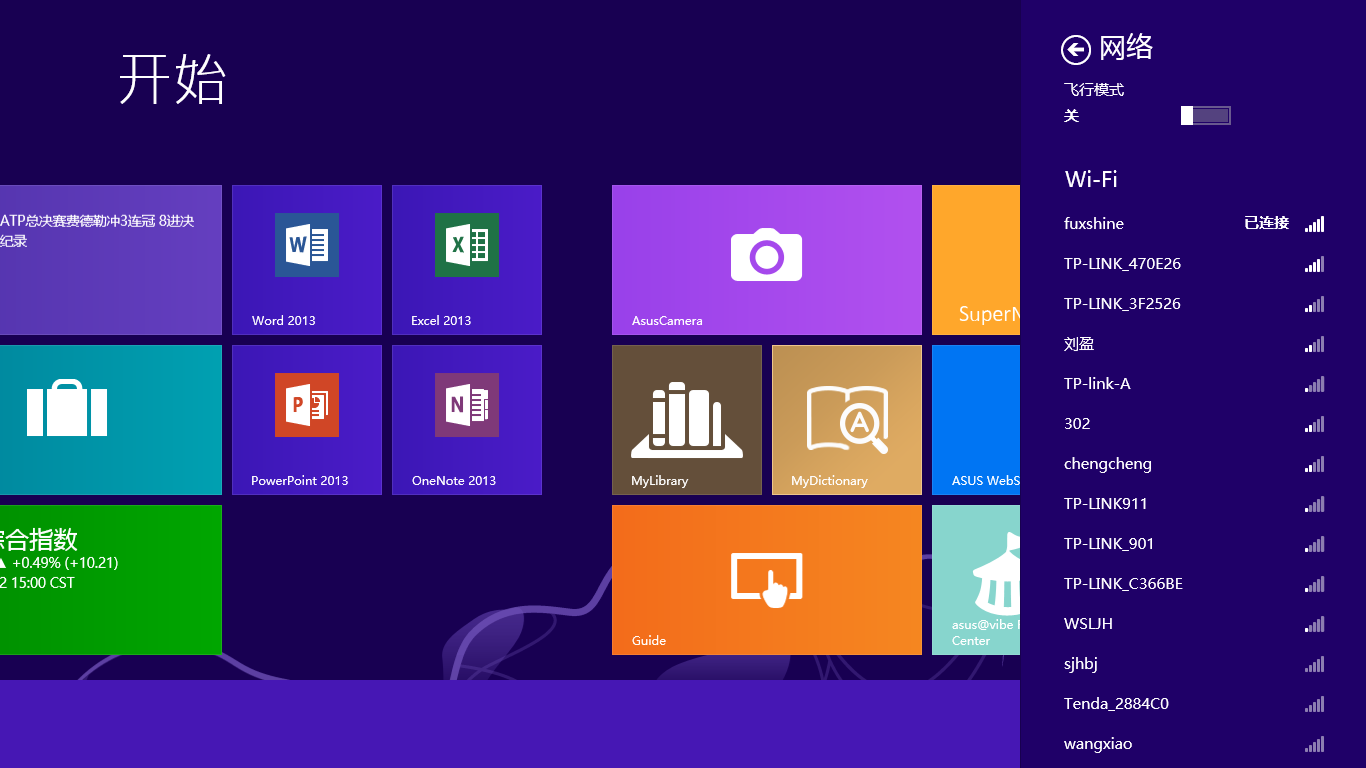The height and width of the screenshot is (768, 1366).
Task: Toggle the 飞行模式 airplane mode switch
Action: tap(1205, 116)
